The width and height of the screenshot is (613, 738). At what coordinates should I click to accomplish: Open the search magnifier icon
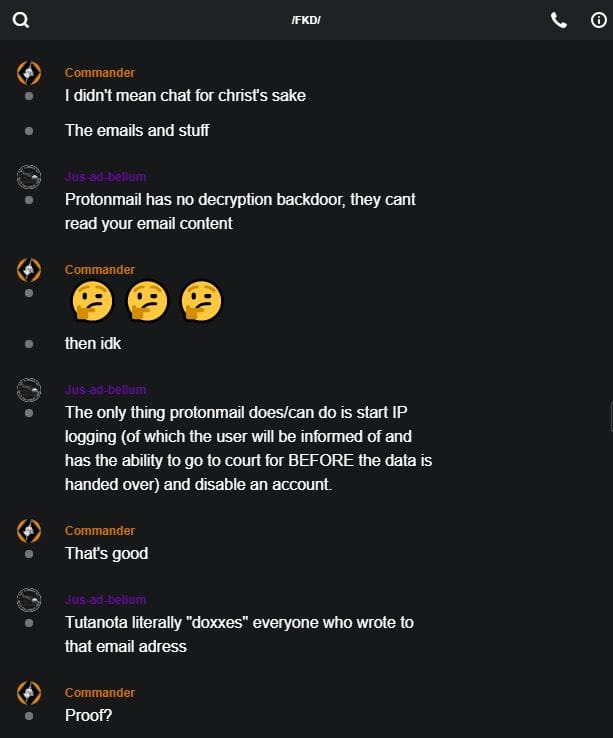(x=20, y=20)
